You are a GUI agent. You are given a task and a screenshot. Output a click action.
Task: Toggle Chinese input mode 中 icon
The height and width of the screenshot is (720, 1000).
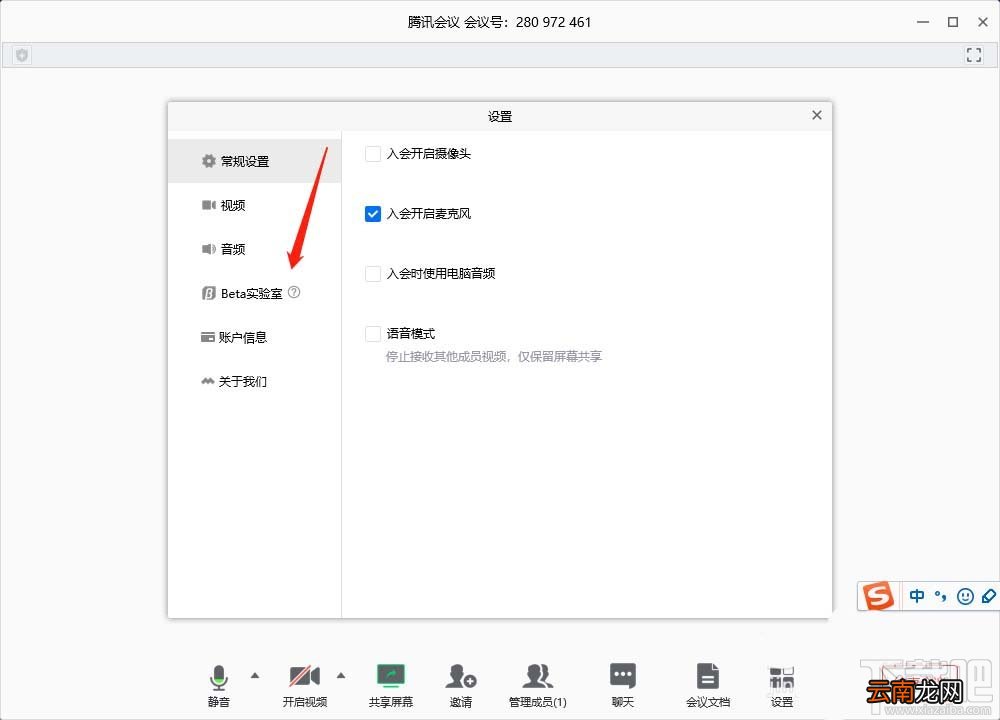[x=916, y=596]
